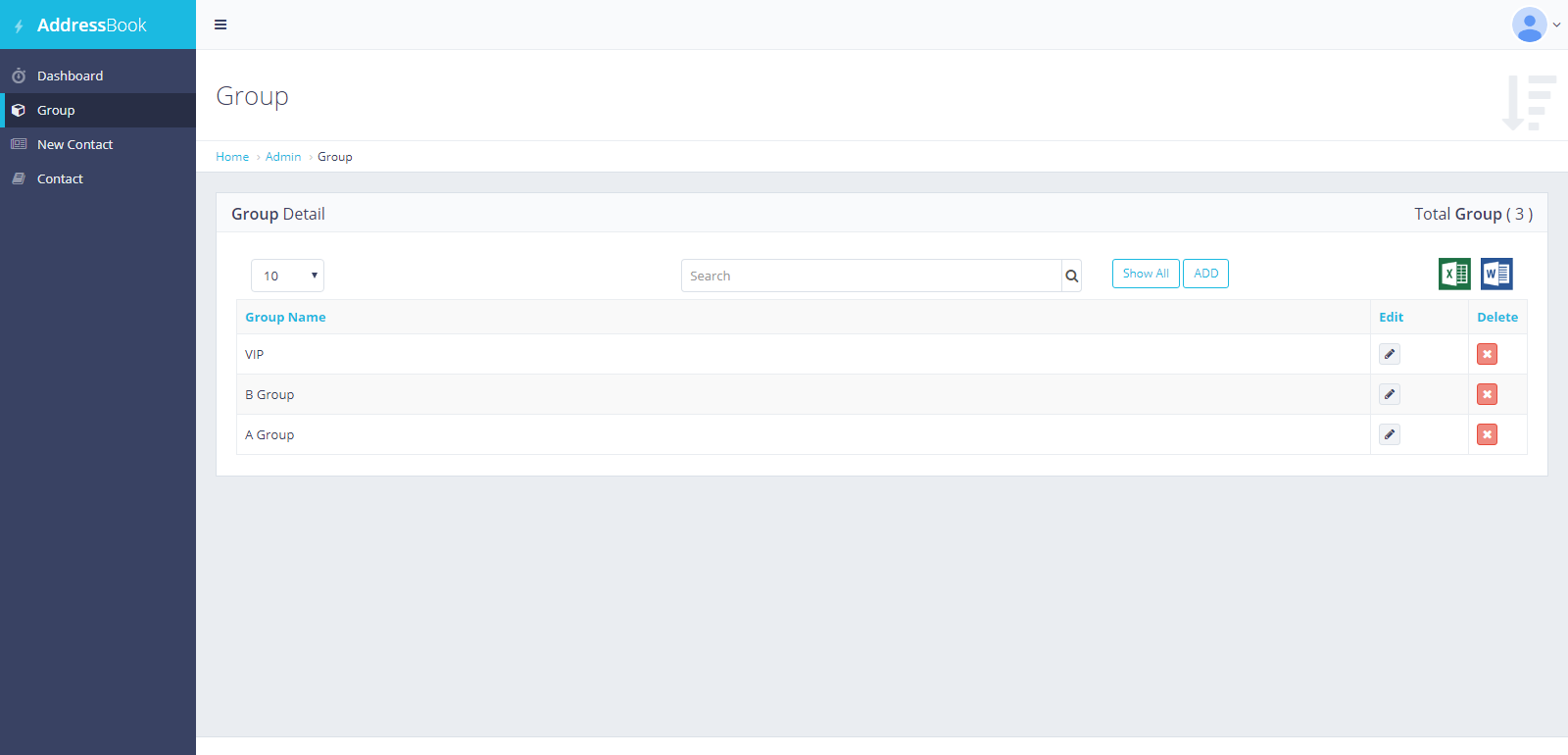Screen dimensions: 1568x755
Task: Sort by Group Name column header
Action: [285, 317]
